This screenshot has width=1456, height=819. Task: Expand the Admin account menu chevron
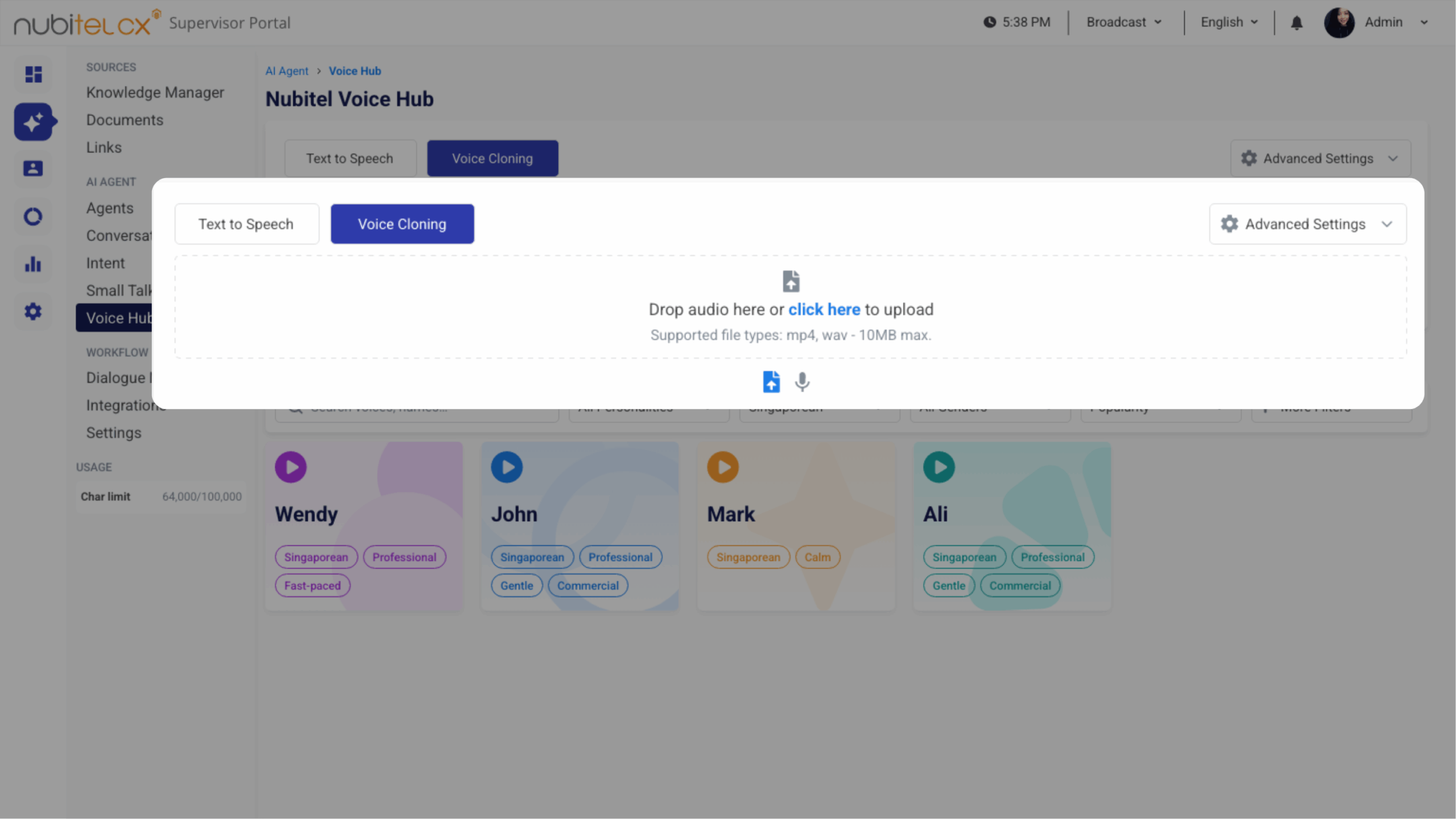click(1424, 23)
